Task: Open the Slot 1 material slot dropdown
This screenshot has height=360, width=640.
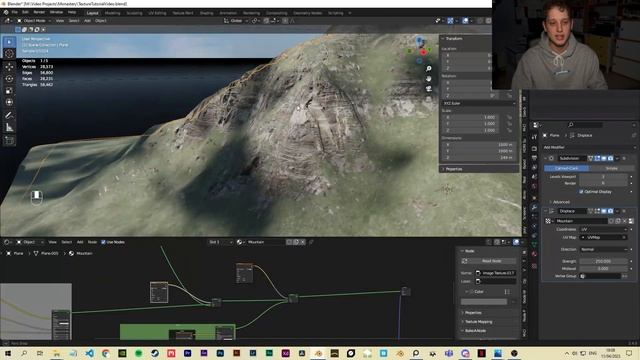Action: (220, 242)
